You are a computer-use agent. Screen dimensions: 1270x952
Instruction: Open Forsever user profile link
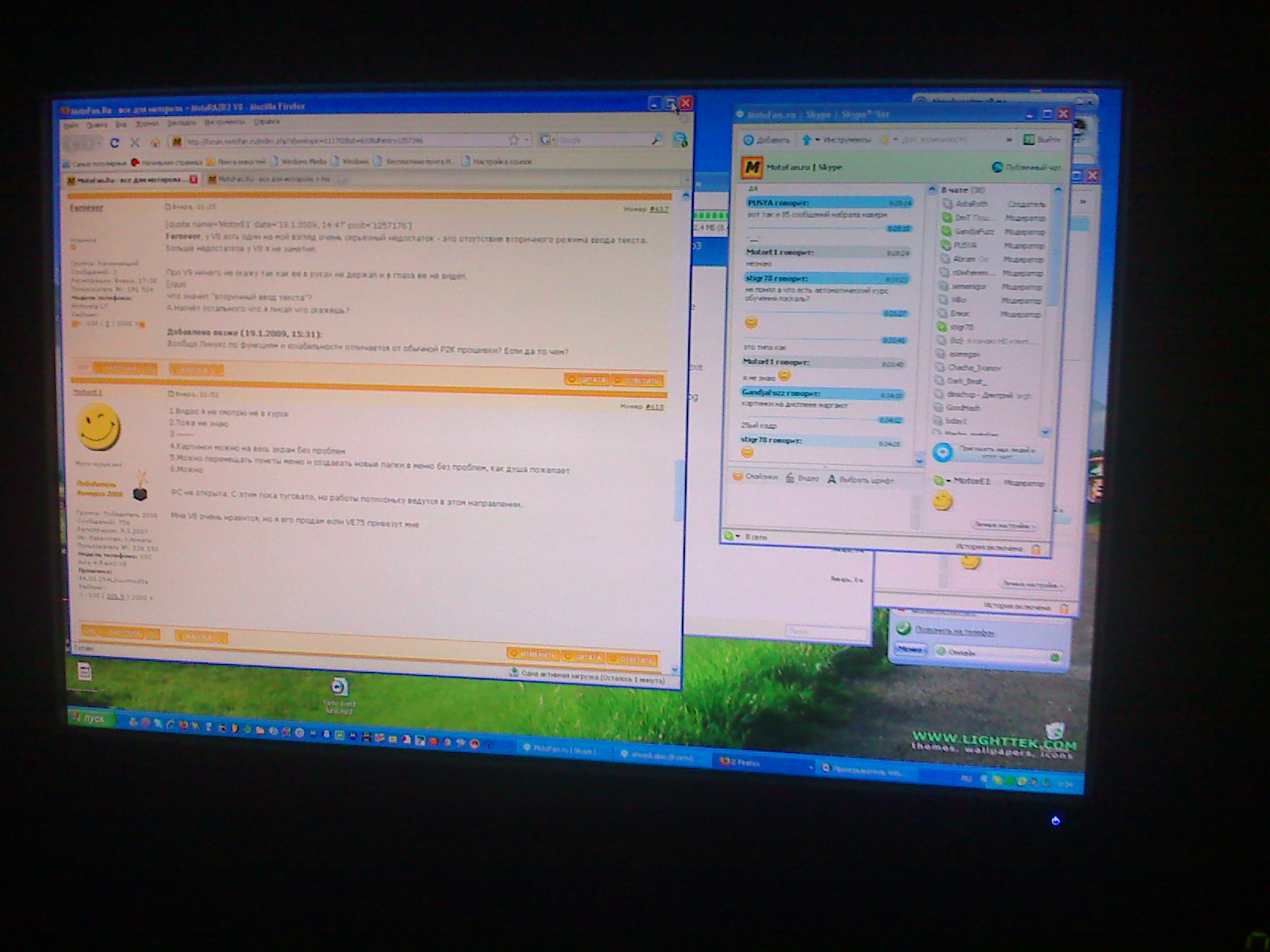pyautogui.click(x=87, y=208)
